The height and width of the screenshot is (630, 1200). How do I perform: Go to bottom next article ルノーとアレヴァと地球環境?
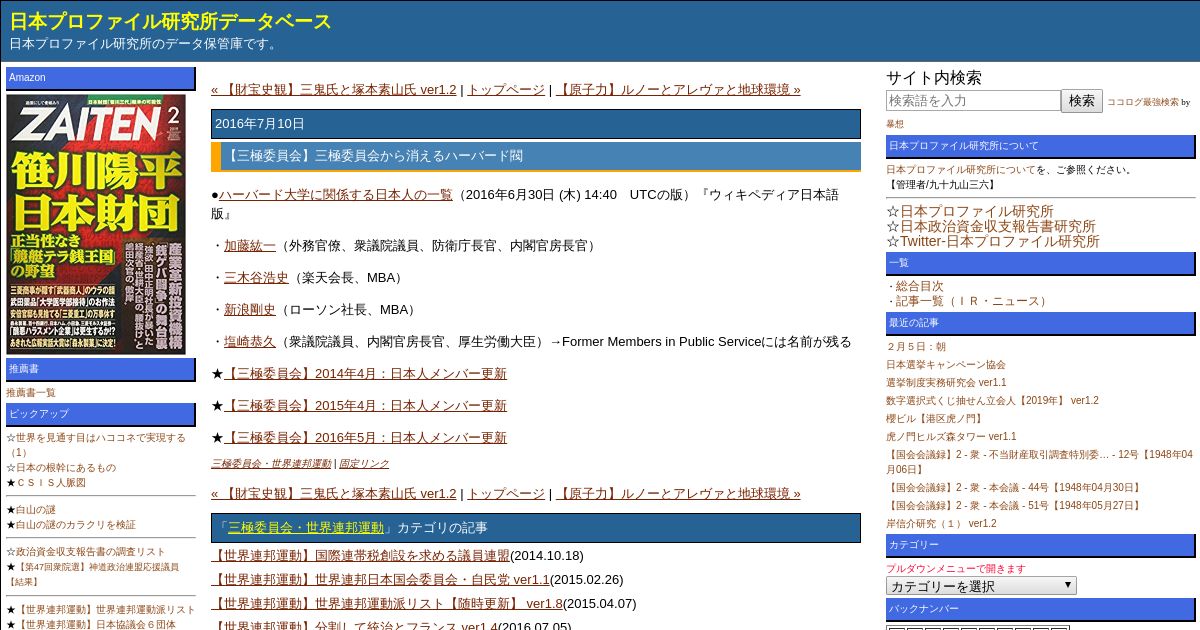click(x=678, y=493)
